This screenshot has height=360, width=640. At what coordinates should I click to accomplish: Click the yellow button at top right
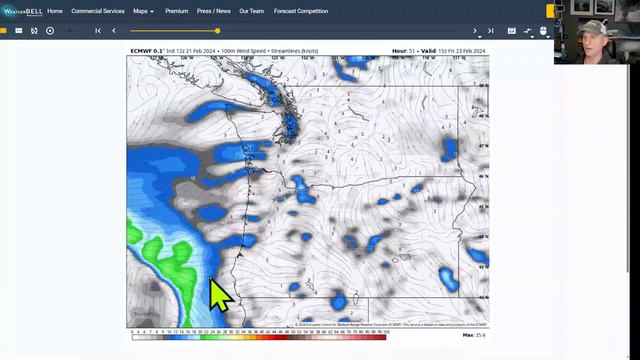point(550,11)
